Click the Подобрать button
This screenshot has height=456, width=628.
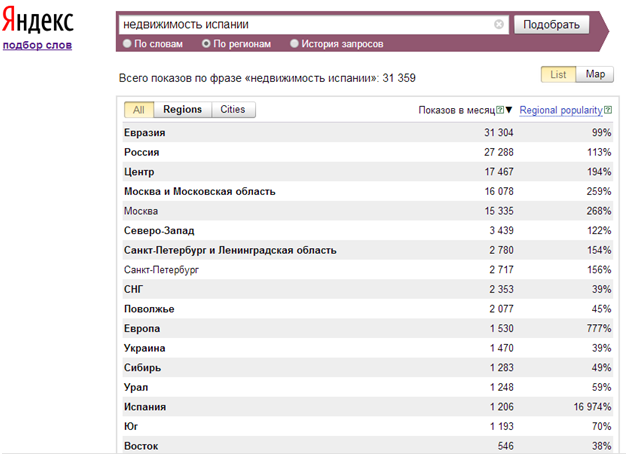[551, 25]
